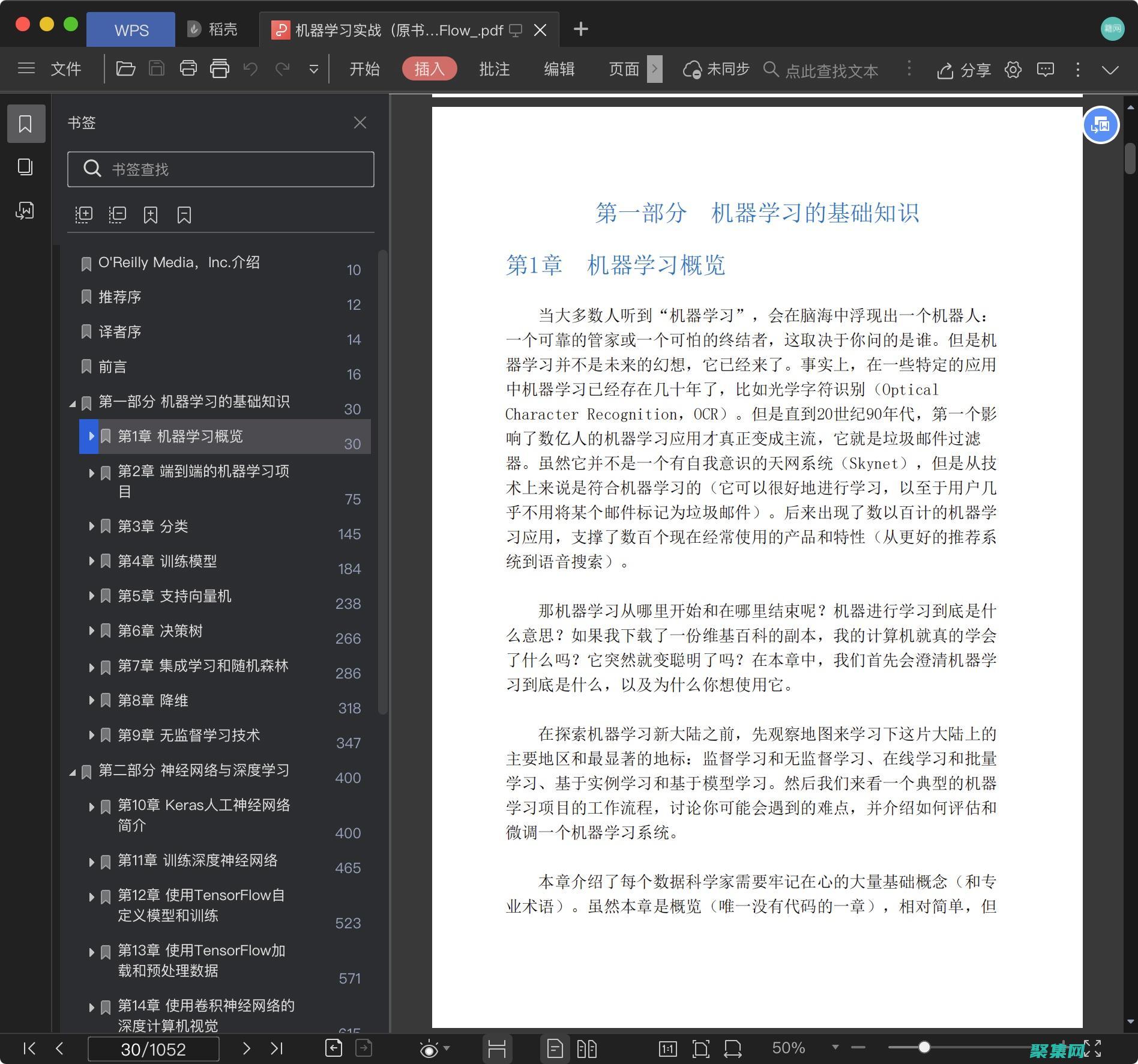This screenshot has height=1064, width=1138.
Task: Open the page thumbnails sidebar panel
Action: point(25,167)
